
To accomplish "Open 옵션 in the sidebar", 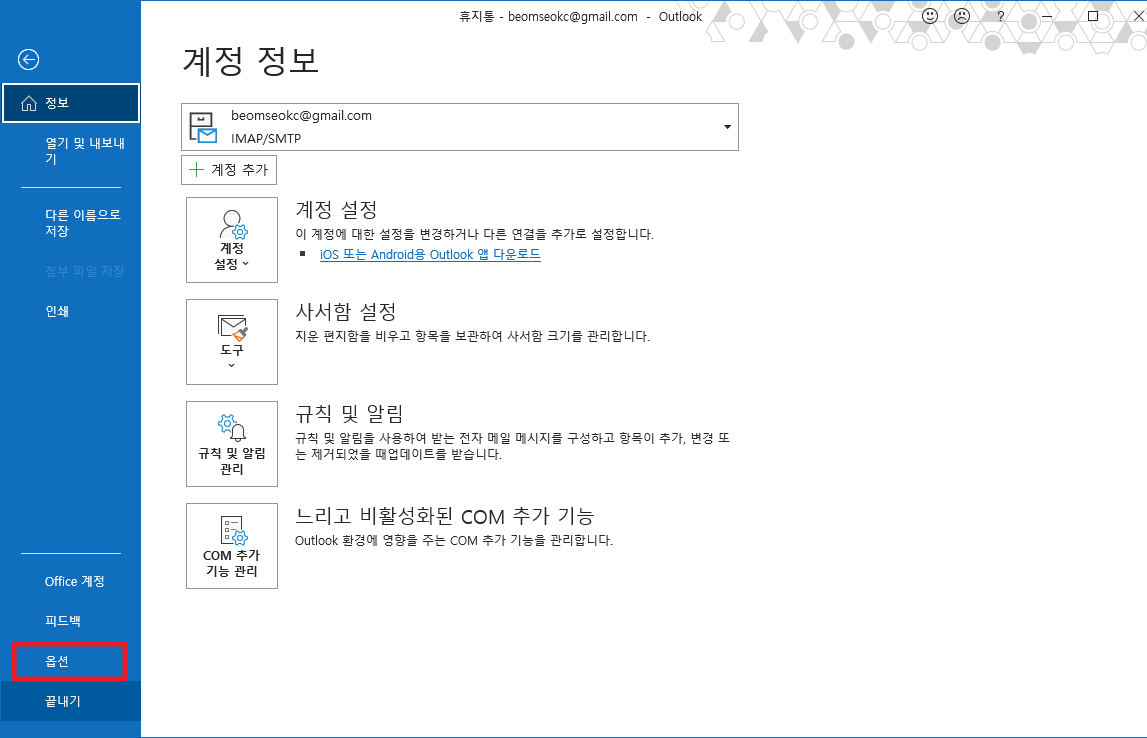I will tap(71, 661).
